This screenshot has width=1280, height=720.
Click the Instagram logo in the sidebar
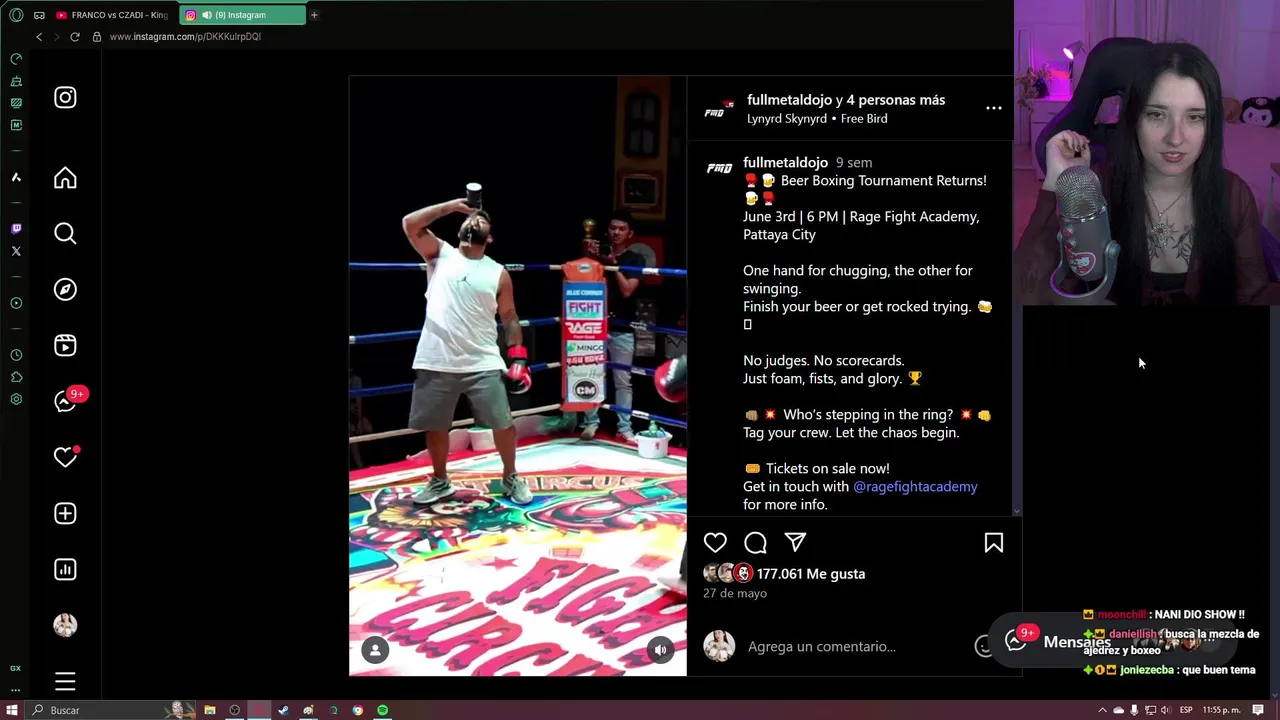point(65,97)
